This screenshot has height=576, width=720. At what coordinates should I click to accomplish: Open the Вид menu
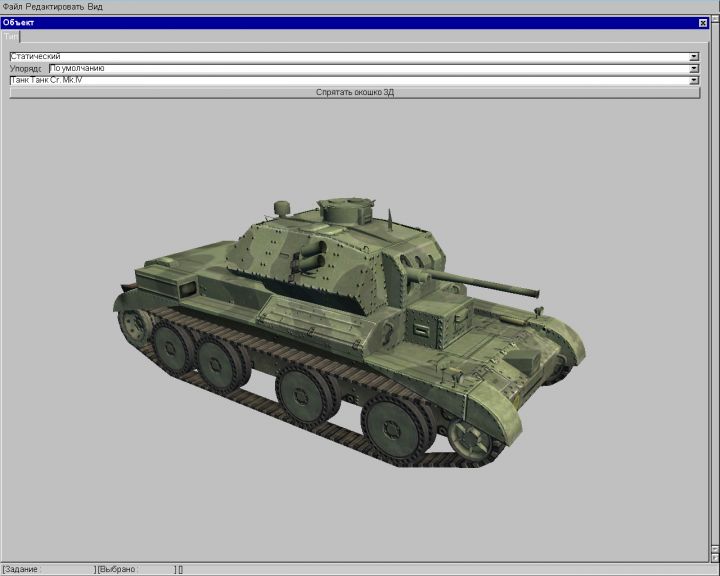95,6
